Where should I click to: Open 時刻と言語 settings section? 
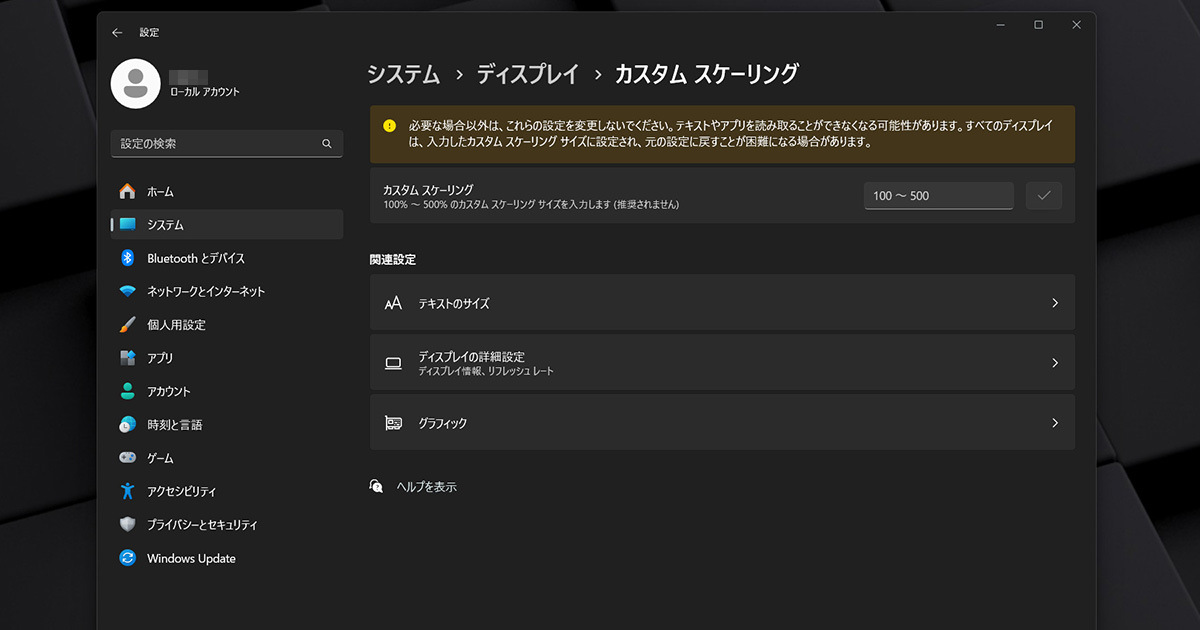point(227,425)
